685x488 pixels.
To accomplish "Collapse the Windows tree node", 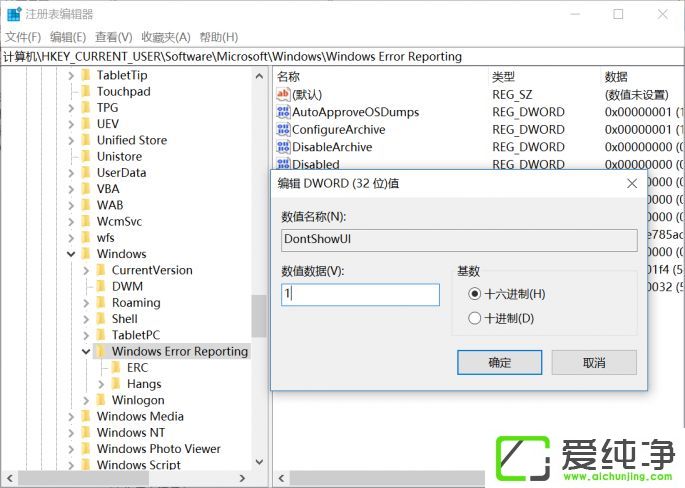I will [x=71, y=254].
